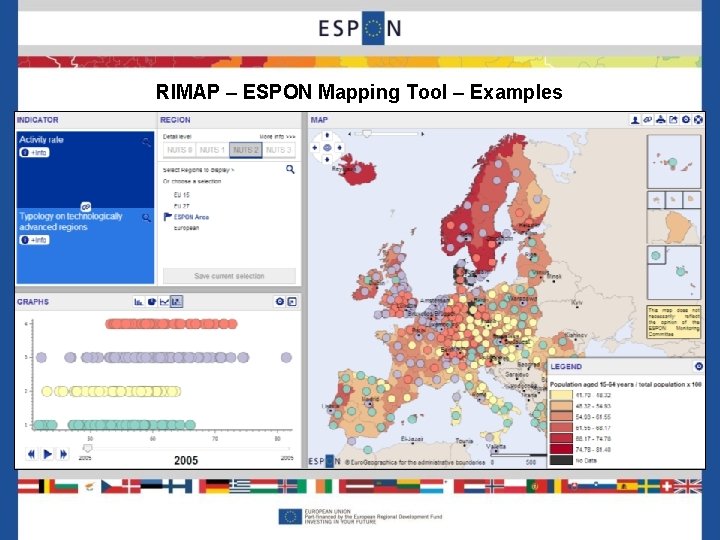Select the scatter plot graph type

pyautogui.click(x=176, y=302)
